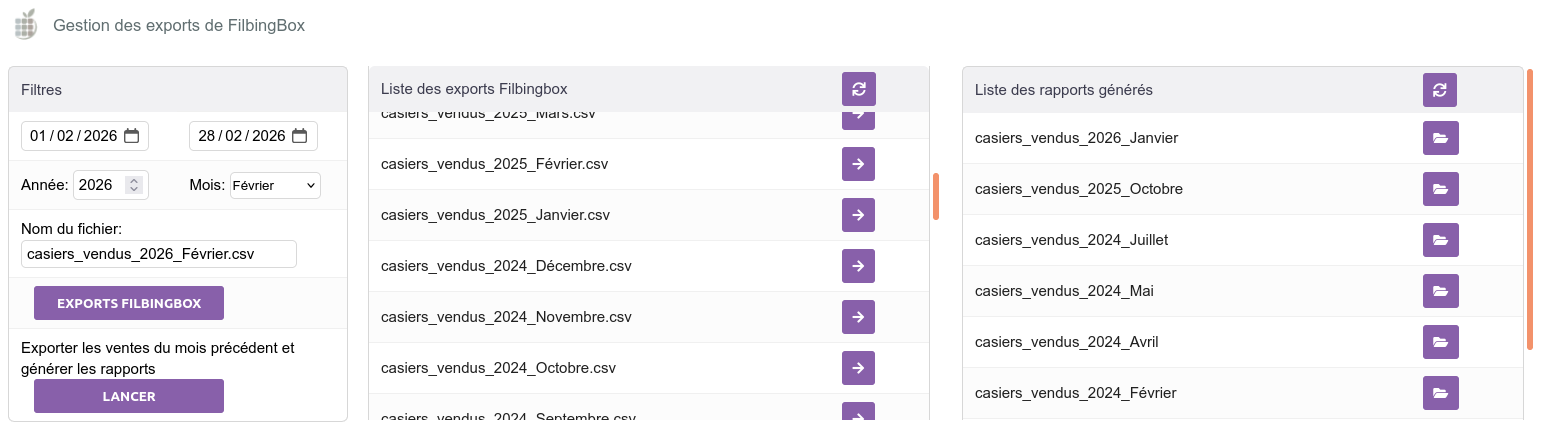Open folder for casiers_vendus_2024_Avril report
This screenshot has width=1543, height=426.
[1440, 342]
